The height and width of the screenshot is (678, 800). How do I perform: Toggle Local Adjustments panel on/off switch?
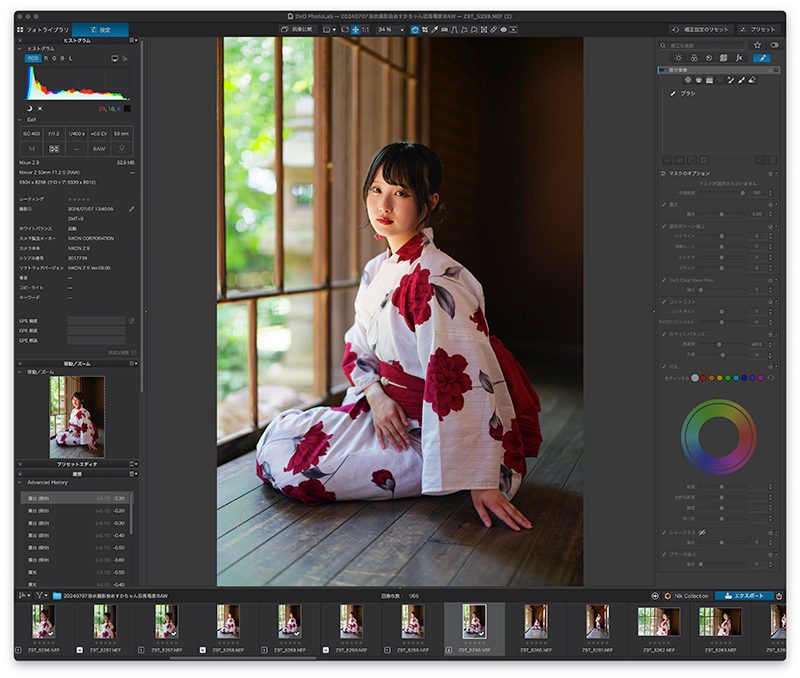[x=663, y=70]
